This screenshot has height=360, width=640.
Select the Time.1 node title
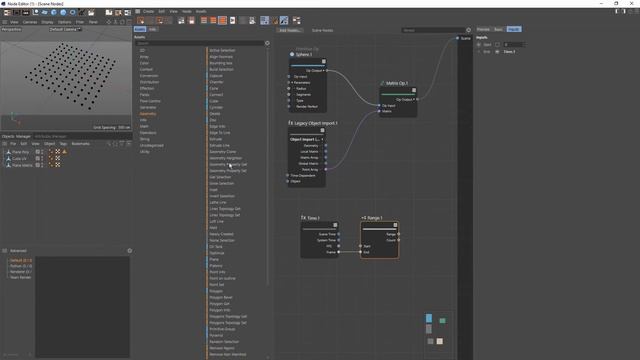coord(313,218)
